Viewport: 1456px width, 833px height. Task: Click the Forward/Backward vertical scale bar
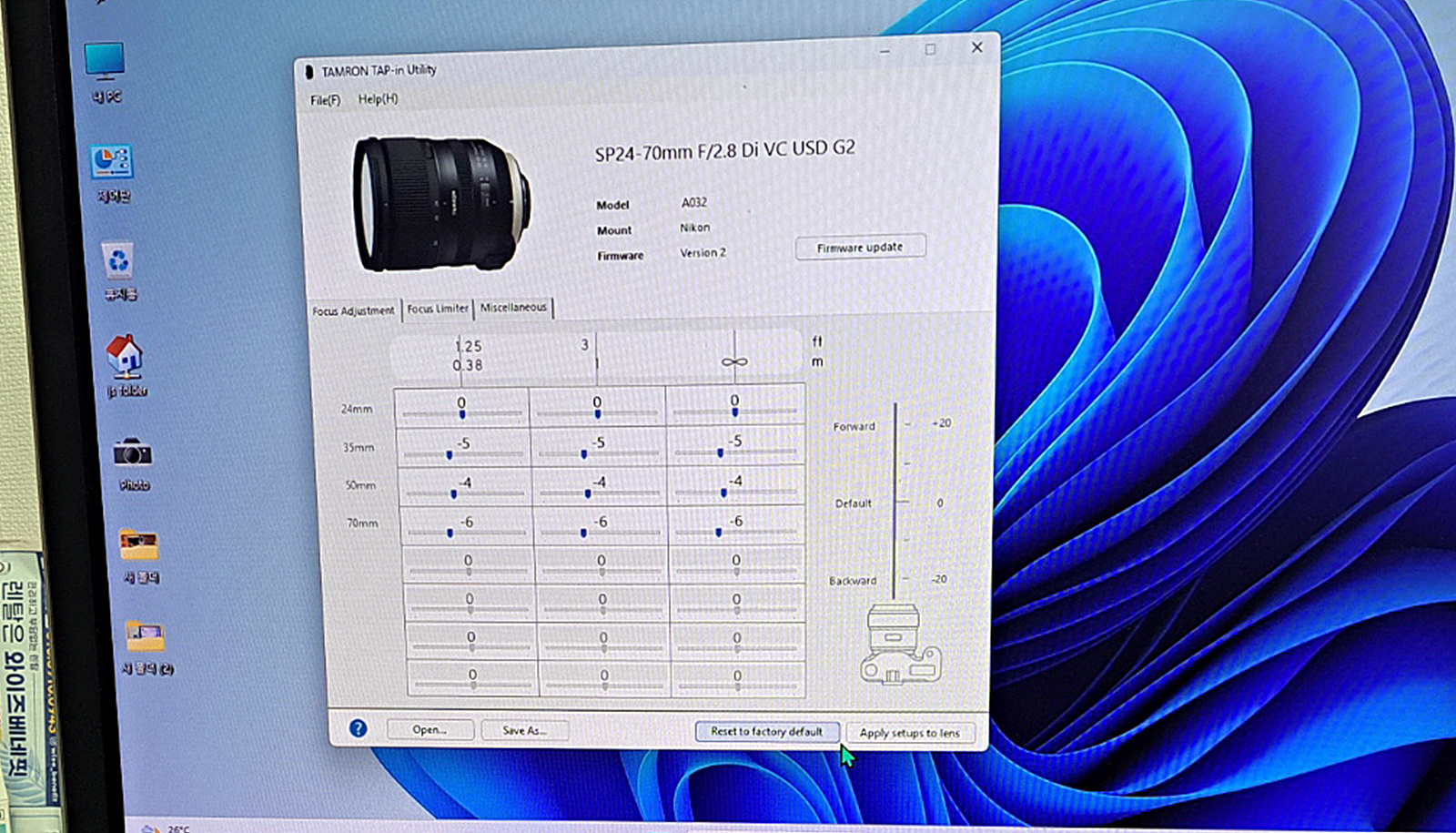click(895, 501)
